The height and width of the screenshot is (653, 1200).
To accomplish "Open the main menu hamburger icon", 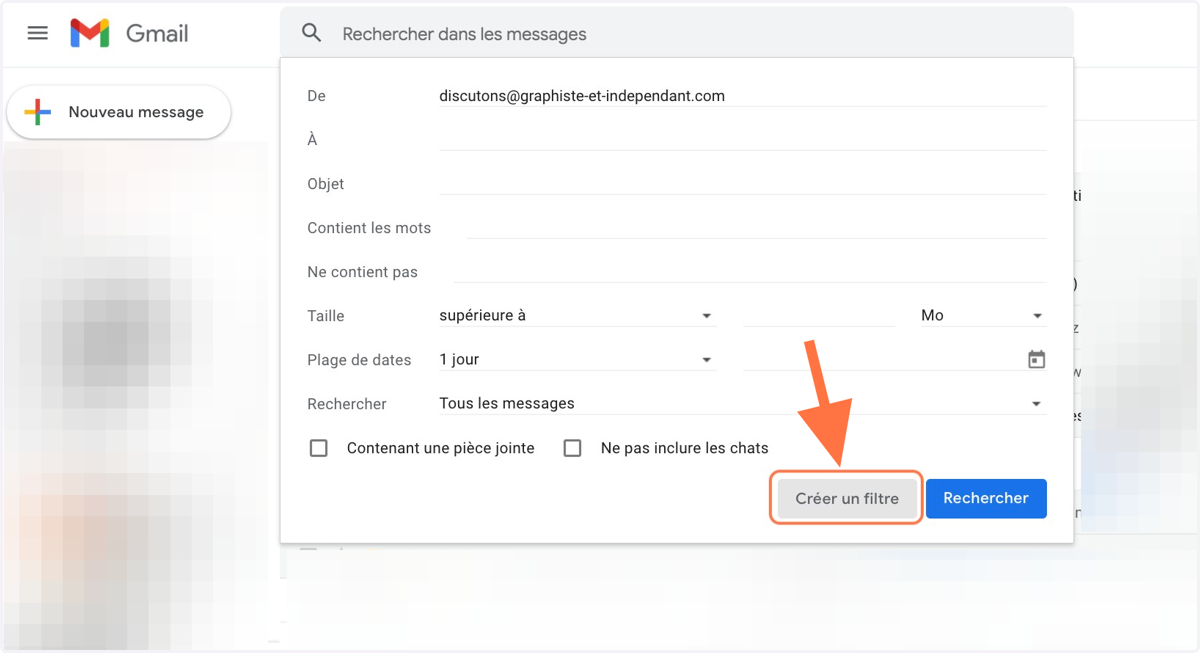I will pyautogui.click(x=37, y=33).
